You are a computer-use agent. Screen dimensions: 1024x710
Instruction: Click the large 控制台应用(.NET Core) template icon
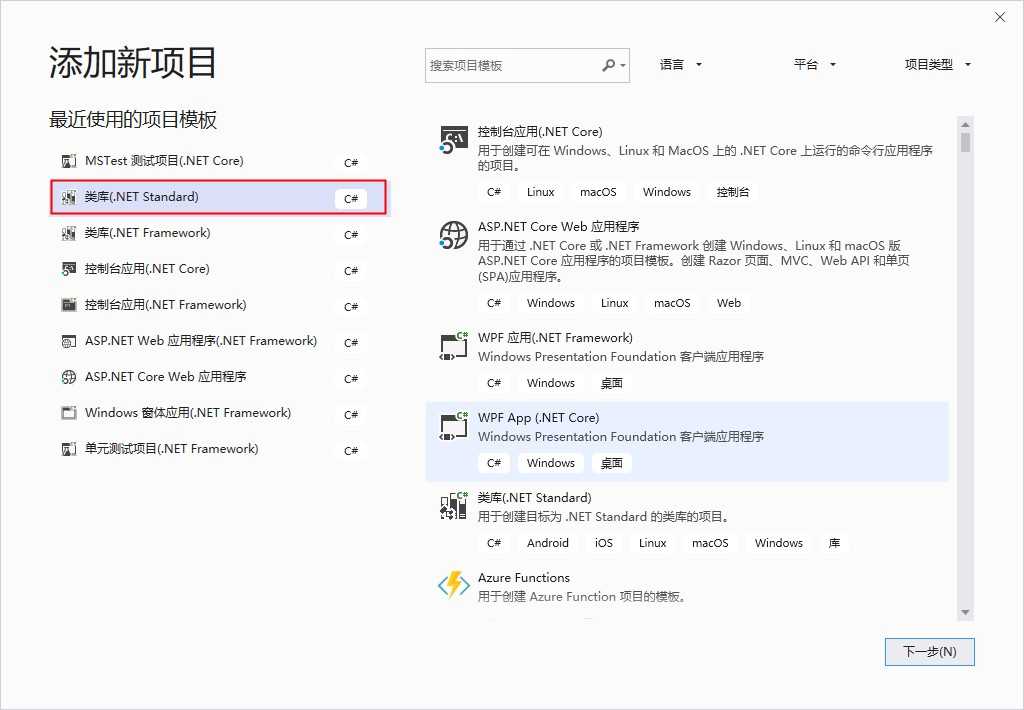click(454, 140)
